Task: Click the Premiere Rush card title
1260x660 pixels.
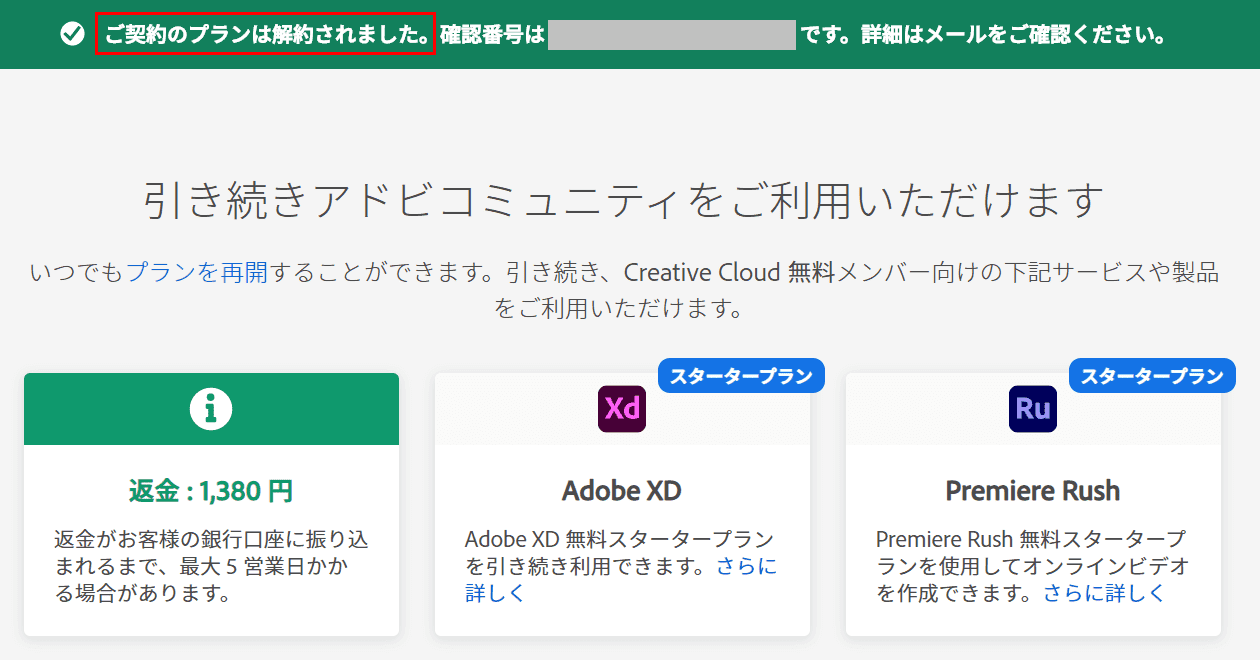Action: coord(1033,491)
